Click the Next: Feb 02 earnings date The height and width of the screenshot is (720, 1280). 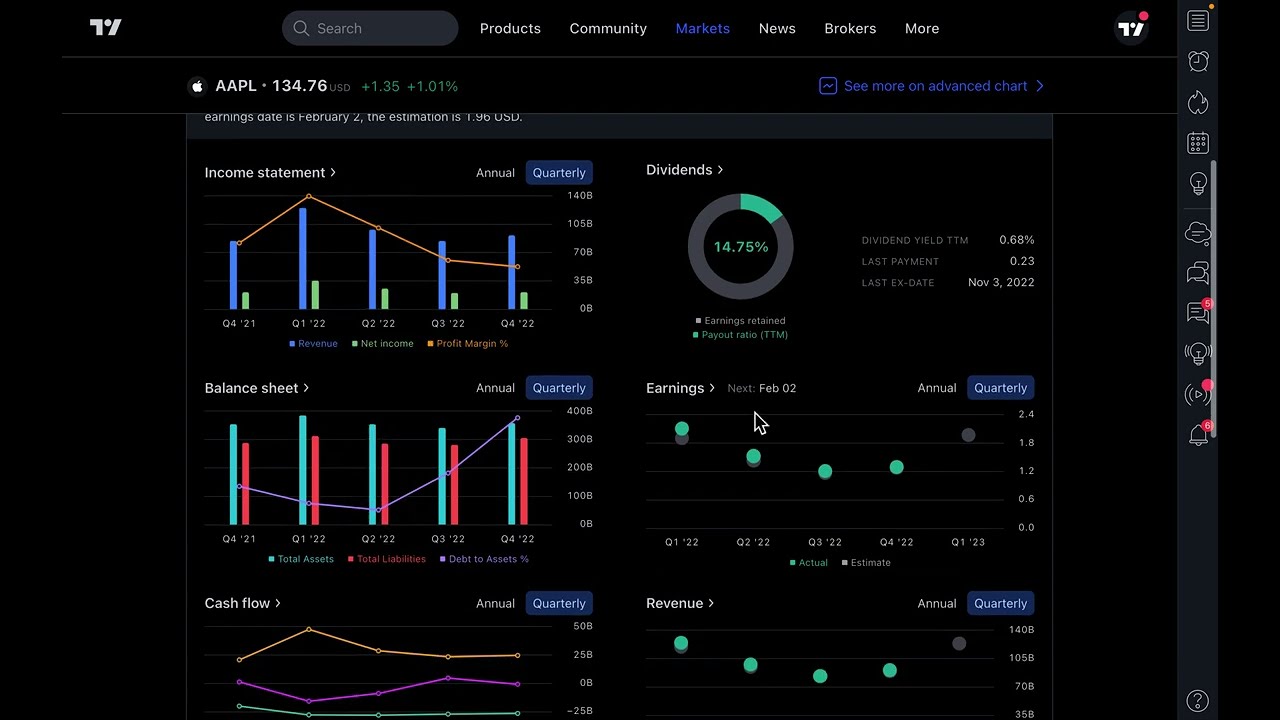click(762, 388)
